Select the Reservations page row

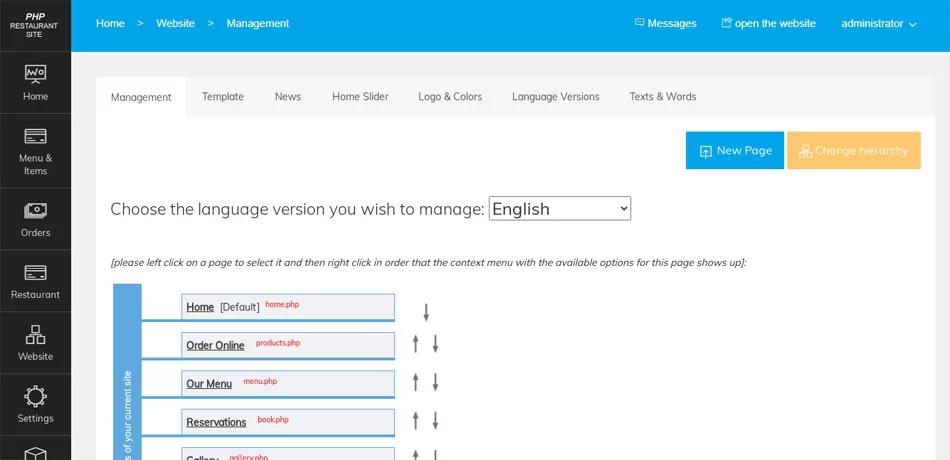pyautogui.click(x=288, y=422)
